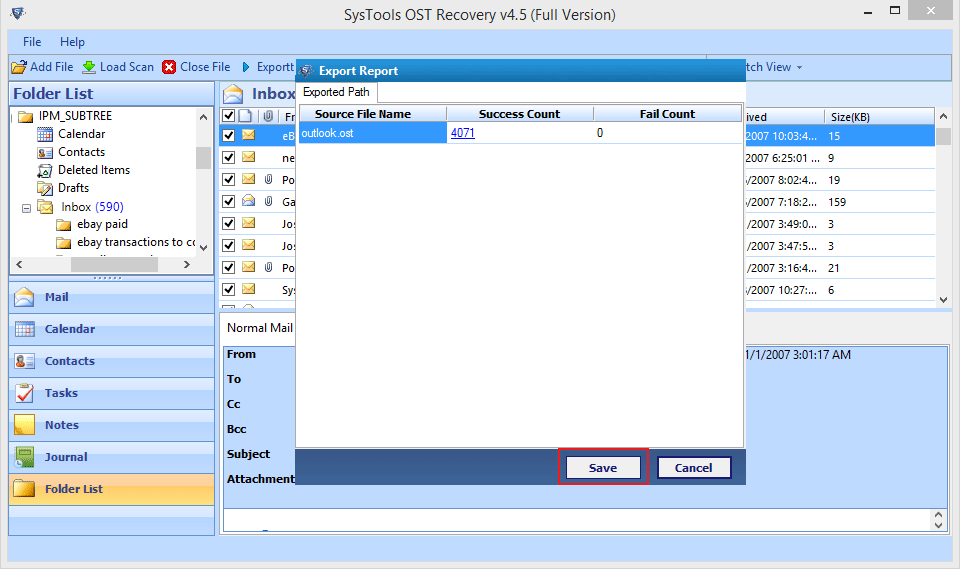Click the folder tree scroll down arrow
This screenshot has height=569, width=960.
pos(203,247)
